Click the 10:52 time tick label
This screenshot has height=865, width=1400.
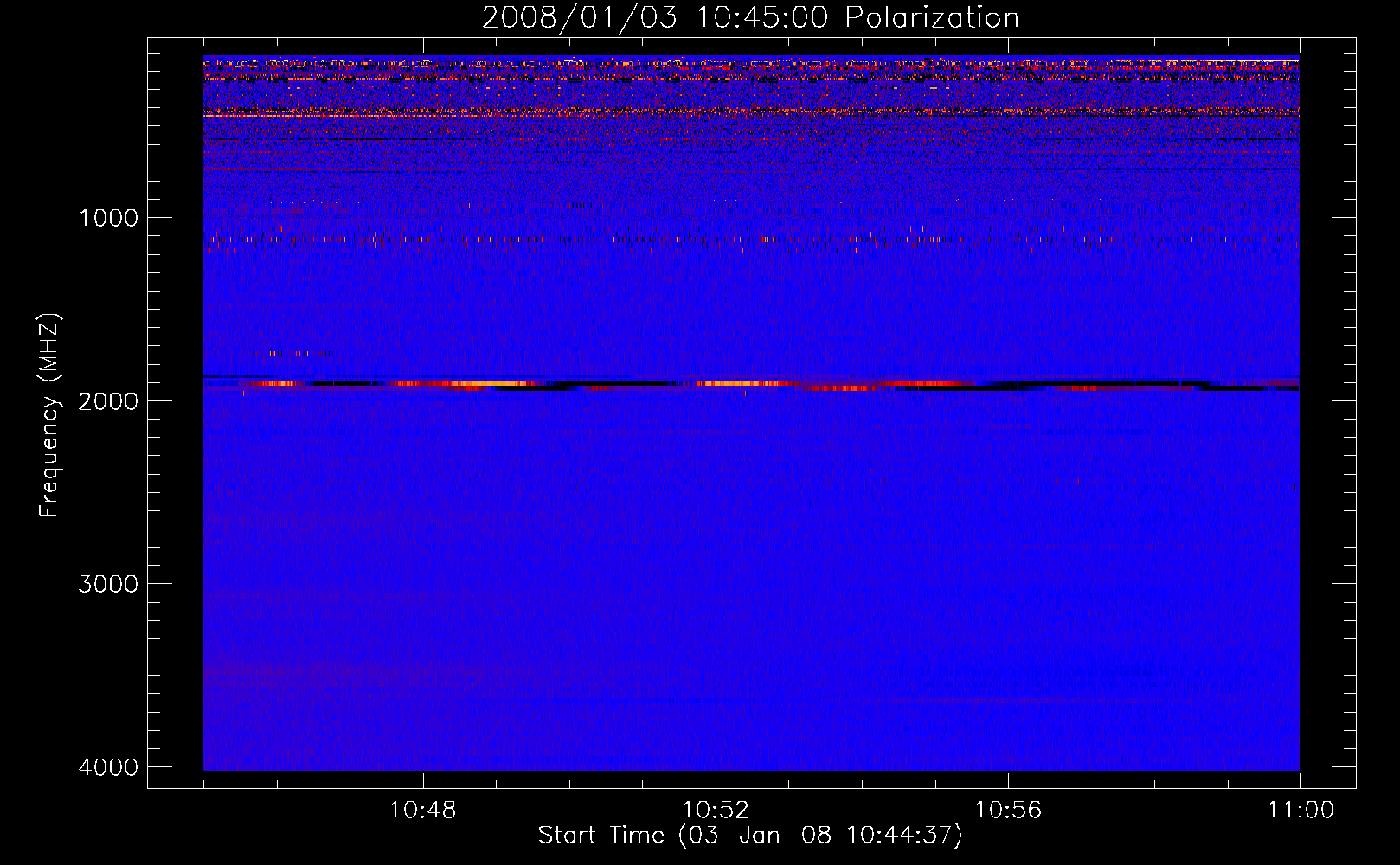[716, 811]
